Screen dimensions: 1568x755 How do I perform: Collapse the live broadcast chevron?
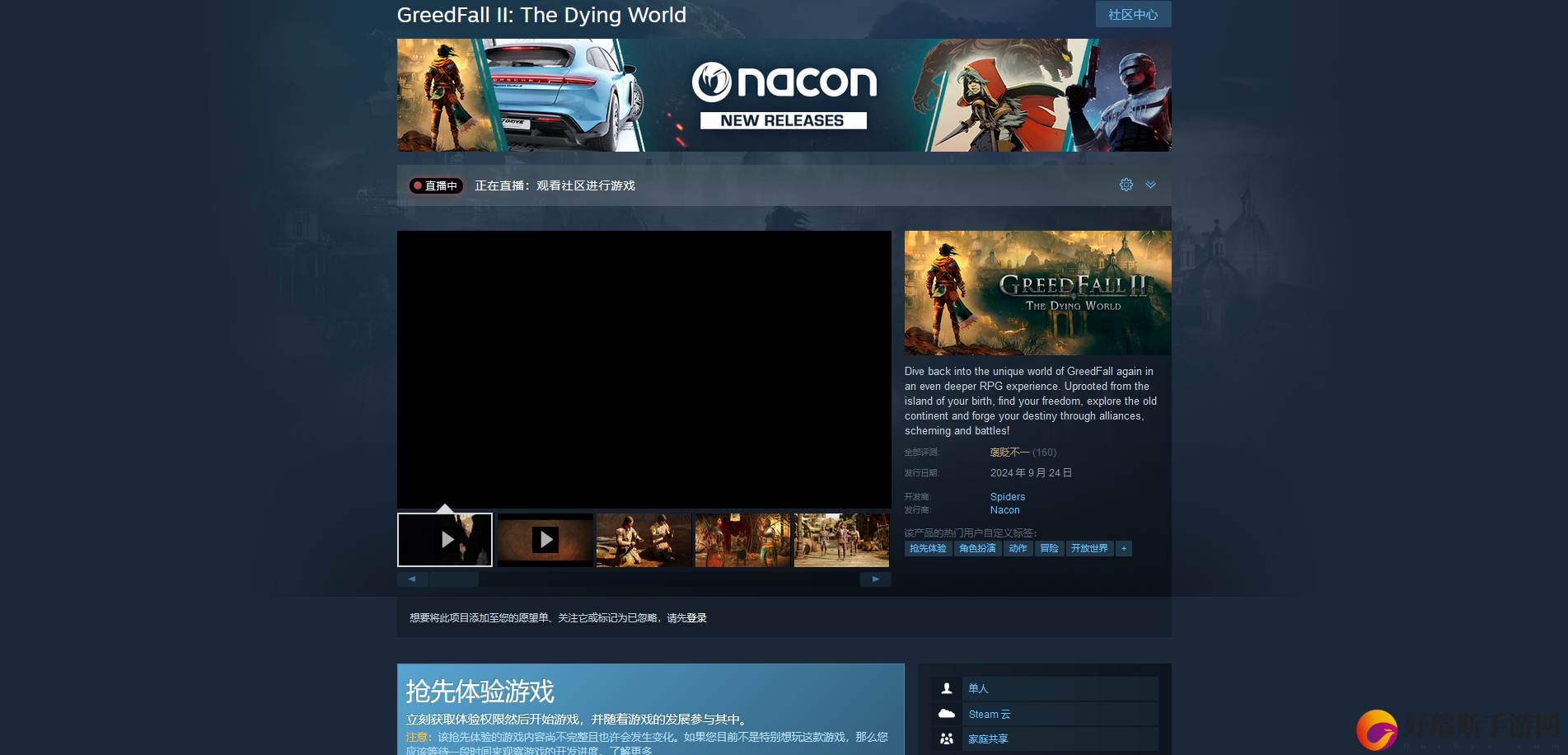pos(1150,185)
